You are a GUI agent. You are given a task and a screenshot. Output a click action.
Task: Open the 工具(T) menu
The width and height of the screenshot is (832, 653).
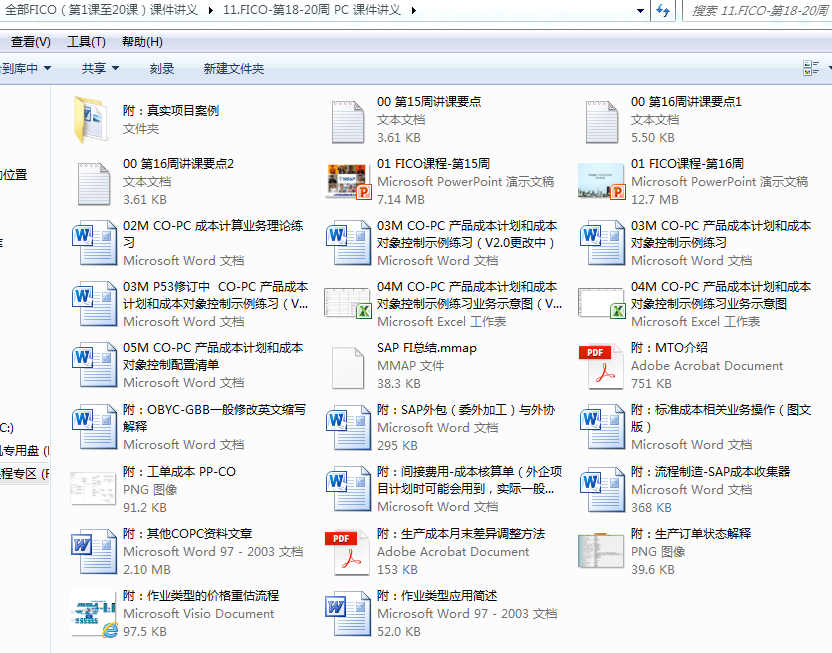tap(86, 42)
